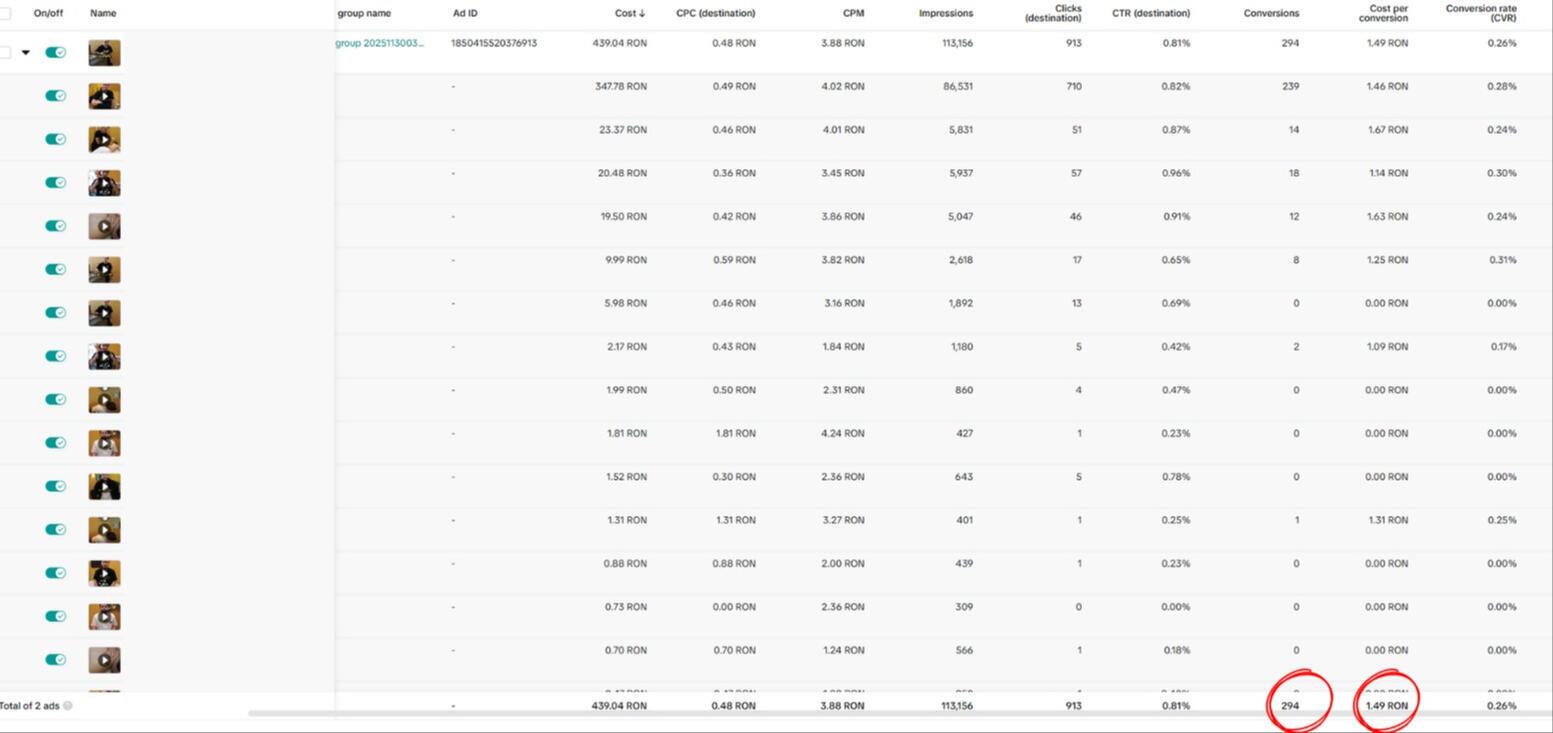Screen dimensions: 1553x733
Task: Sort table by the Conversions column header
Action: pyautogui.click(x=1271, y=13)
